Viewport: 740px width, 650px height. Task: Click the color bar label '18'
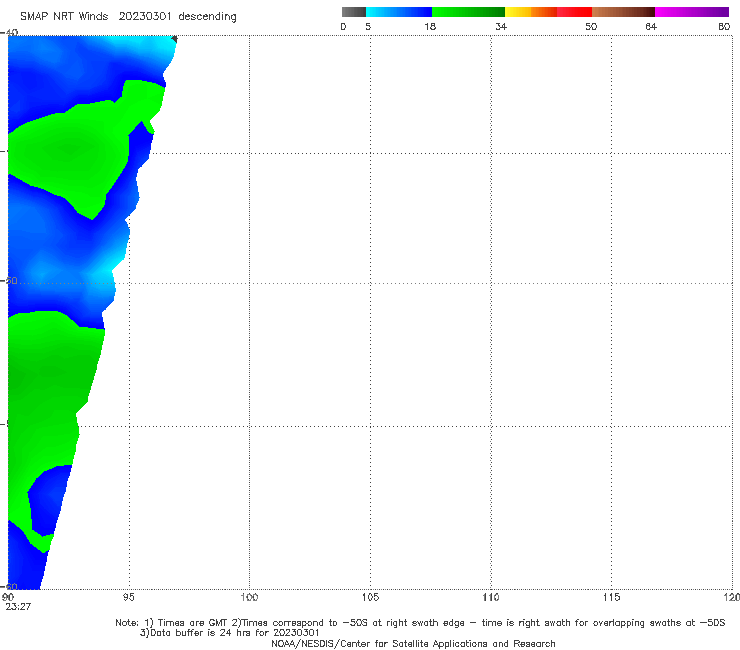430,27
